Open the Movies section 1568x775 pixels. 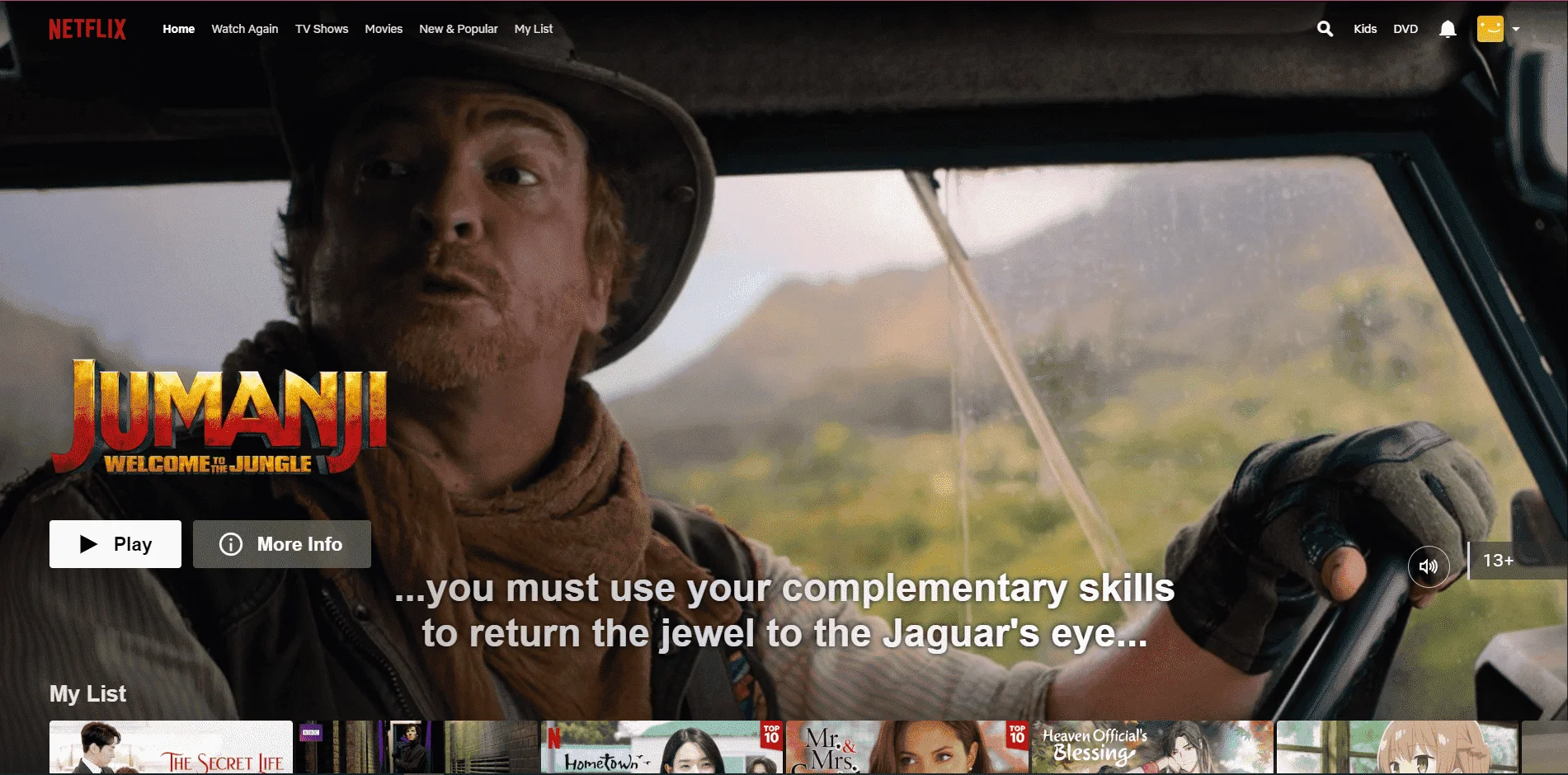click(384, 29)
